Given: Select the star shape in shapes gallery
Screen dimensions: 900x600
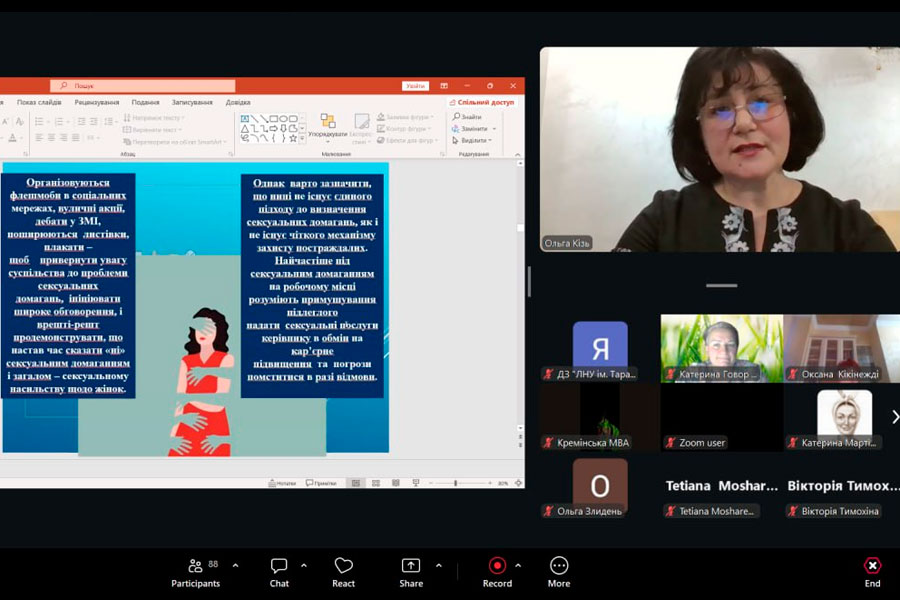Looking at the screenshot, I should point(293,138).
